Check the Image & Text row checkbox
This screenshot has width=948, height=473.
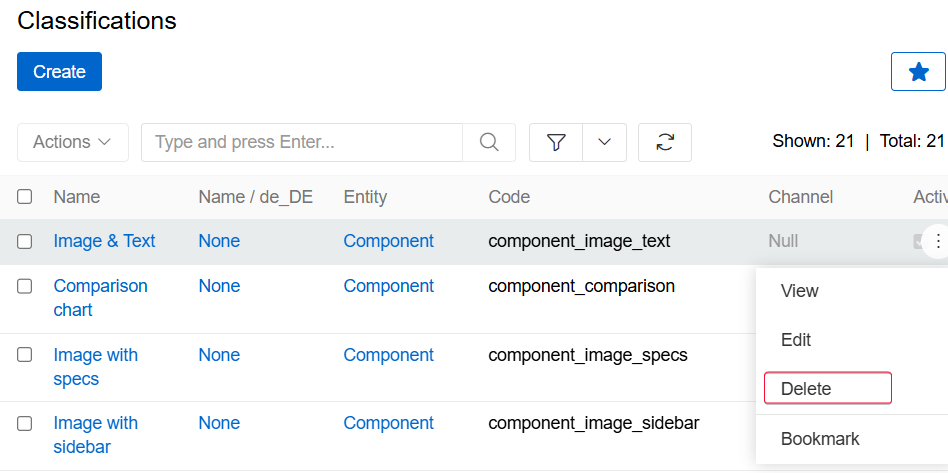[25, 241]
